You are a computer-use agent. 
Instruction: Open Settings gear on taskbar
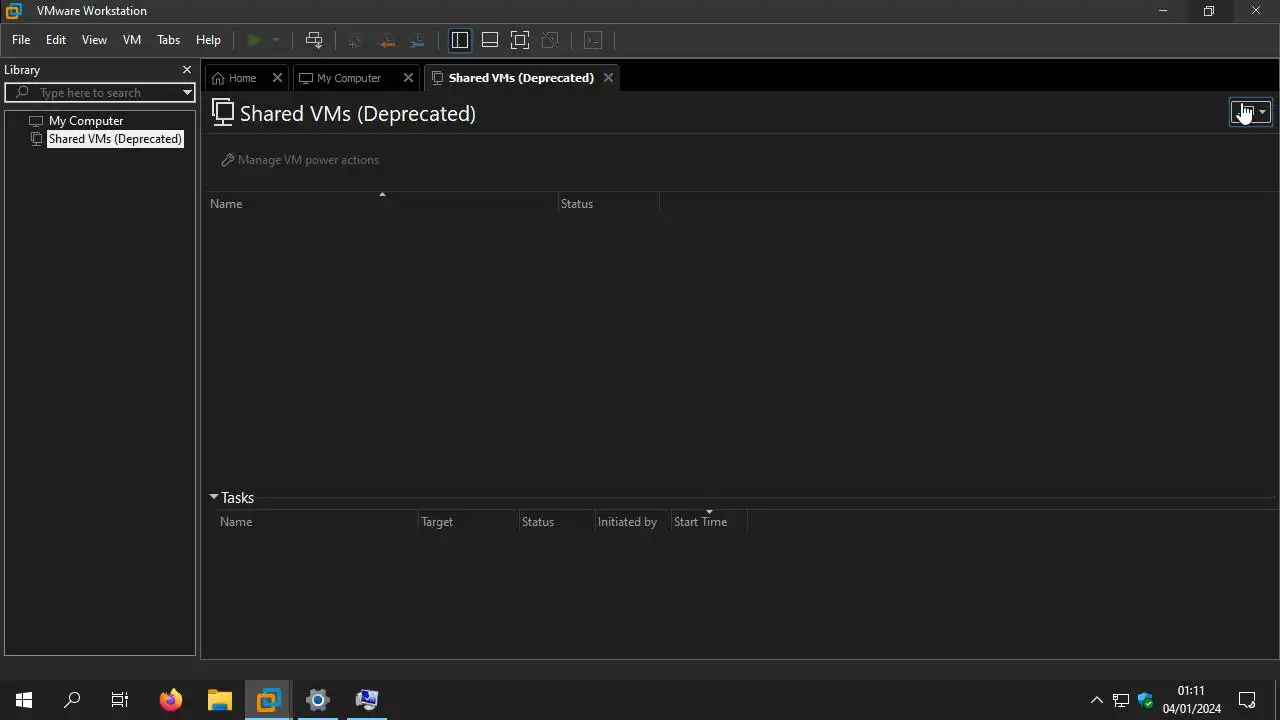[x=318, y=700]
